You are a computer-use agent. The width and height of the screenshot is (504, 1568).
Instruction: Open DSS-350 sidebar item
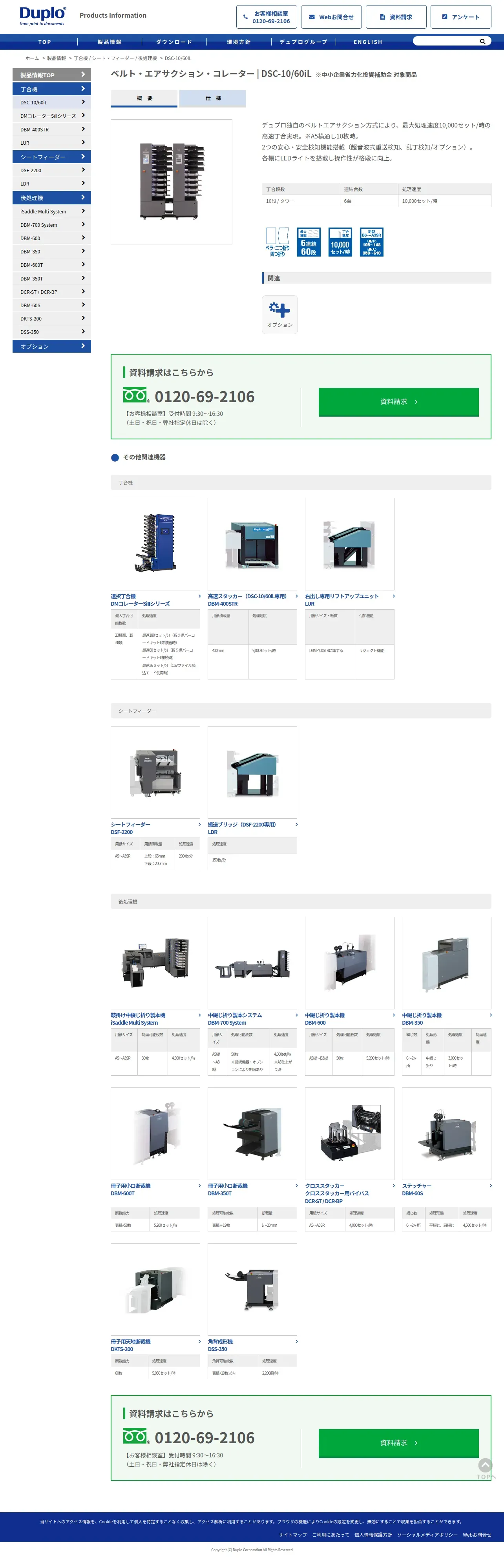[x=52, y=332]
